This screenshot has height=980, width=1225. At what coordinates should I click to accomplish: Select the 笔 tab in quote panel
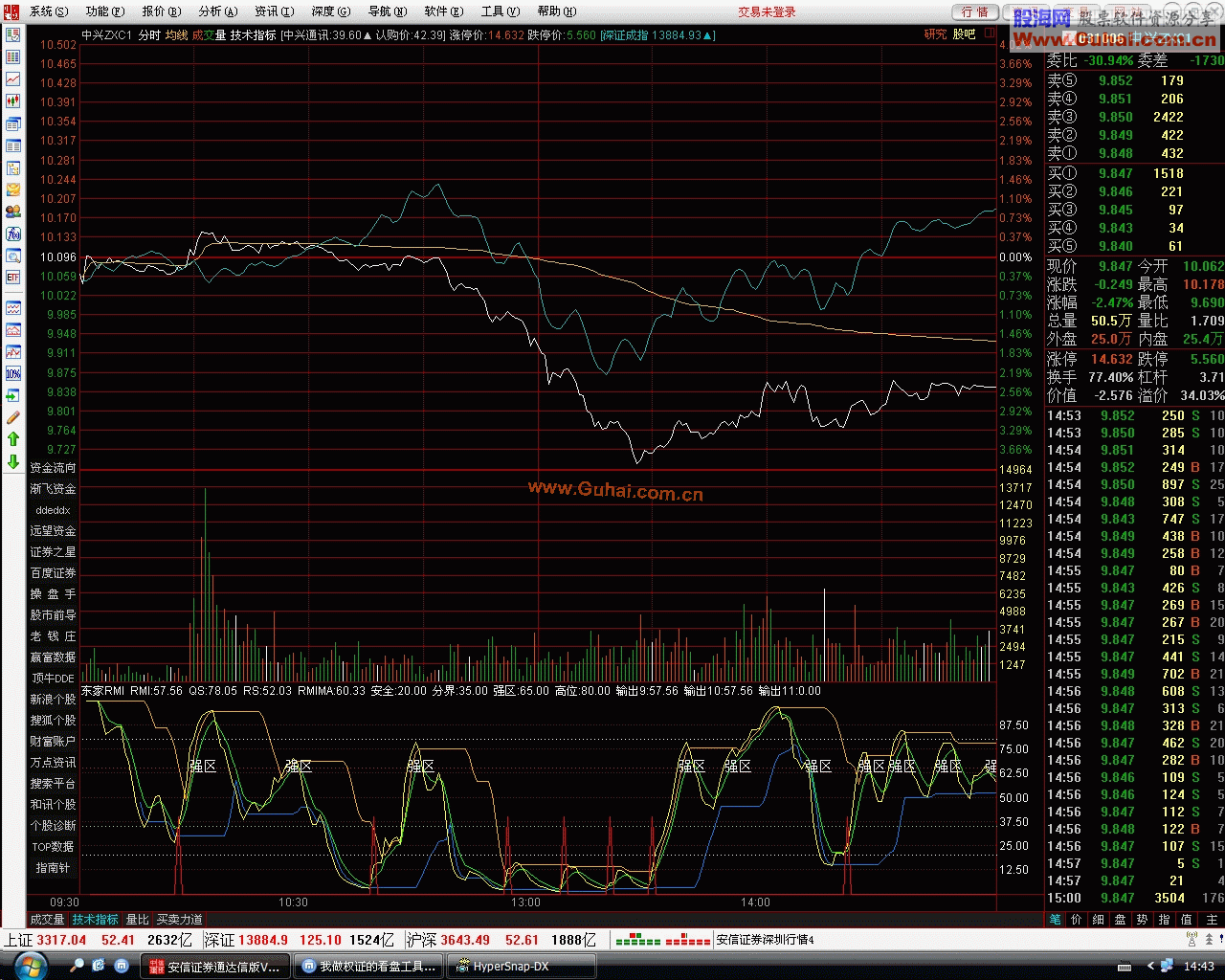tap(1055, 920)
